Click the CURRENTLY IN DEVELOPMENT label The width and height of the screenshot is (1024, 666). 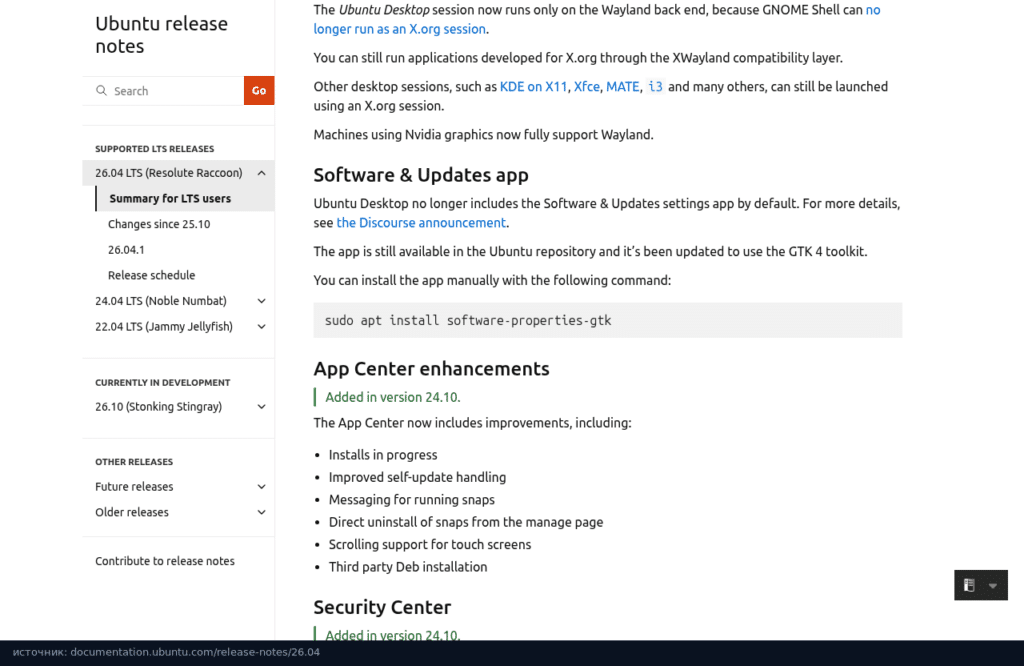click(163, 383)
